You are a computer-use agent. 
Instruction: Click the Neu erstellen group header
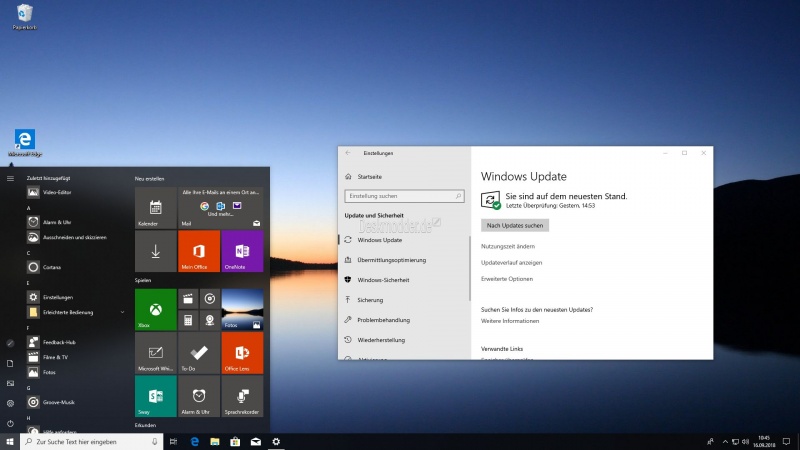(149, 179)
